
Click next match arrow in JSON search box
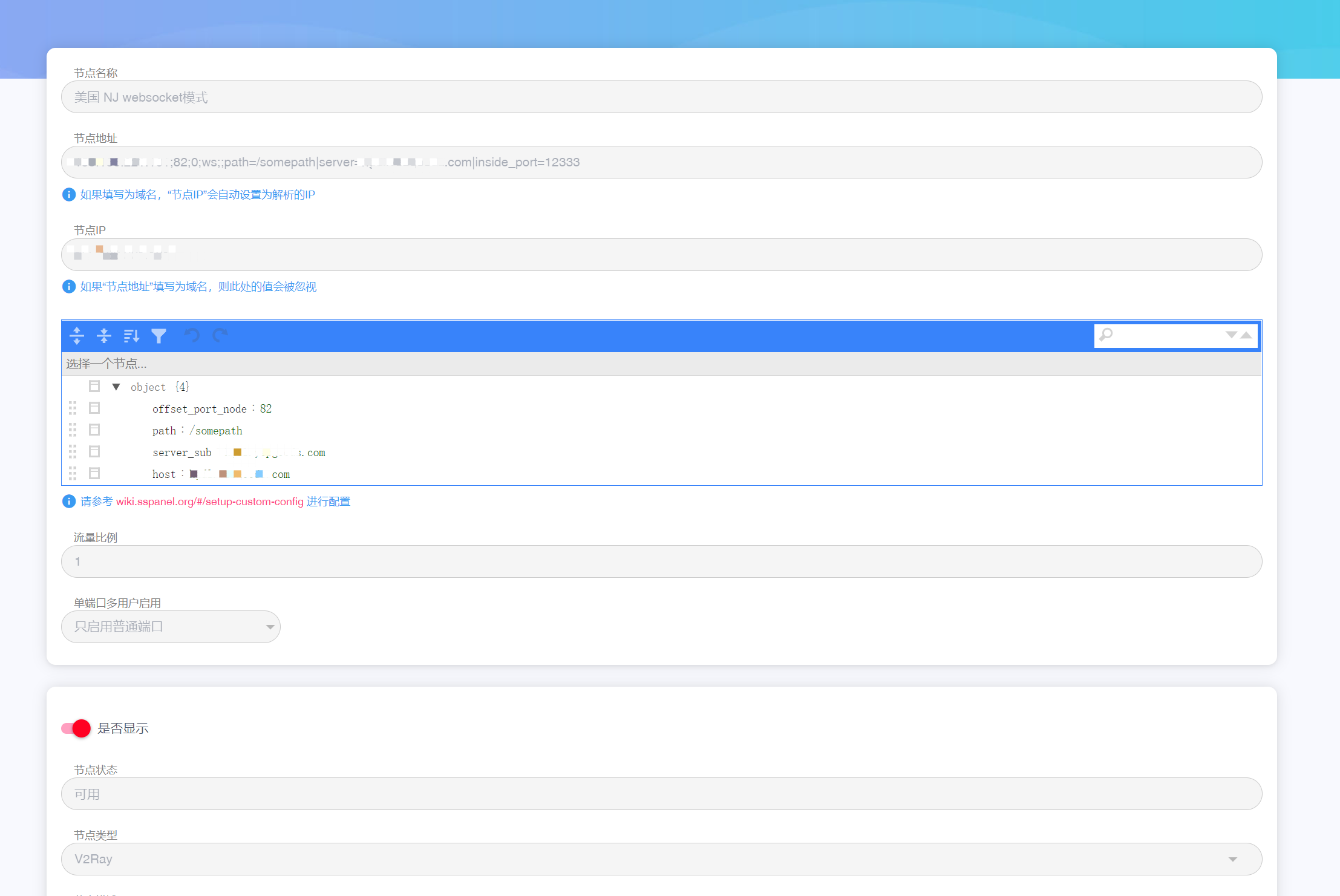point(1231,336)
